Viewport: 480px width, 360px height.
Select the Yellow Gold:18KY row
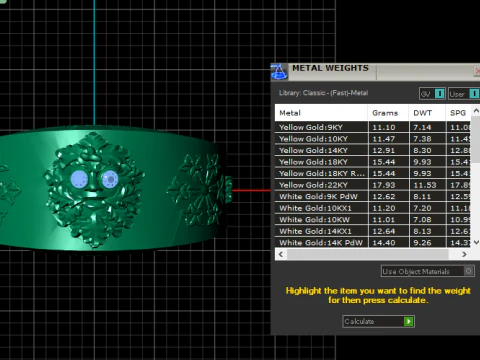click(x=373, y=162)
